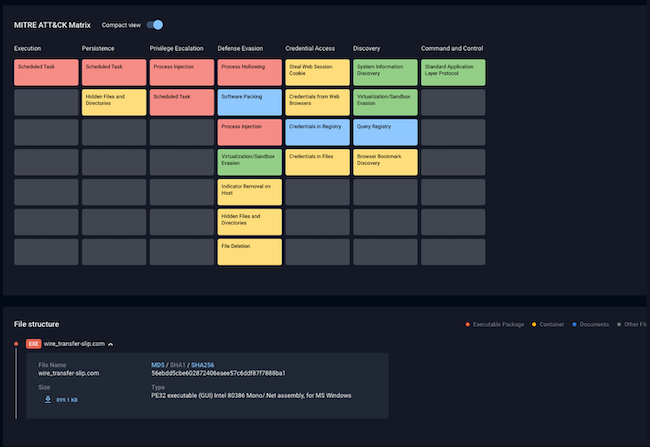The width and height of the screenshot is (650, 447).
Task: Switch hash display to SHA256
Action: coord(203,365)
